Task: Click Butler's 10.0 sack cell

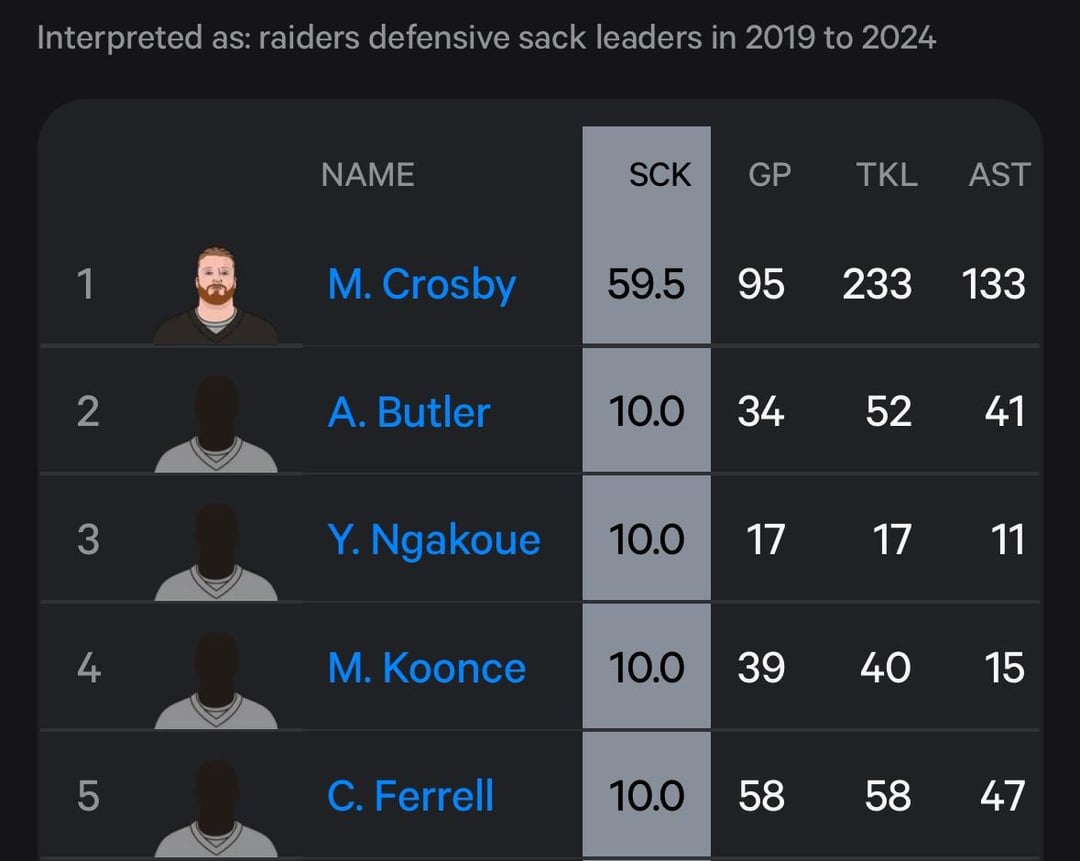Action: click(x=645, y=411)
